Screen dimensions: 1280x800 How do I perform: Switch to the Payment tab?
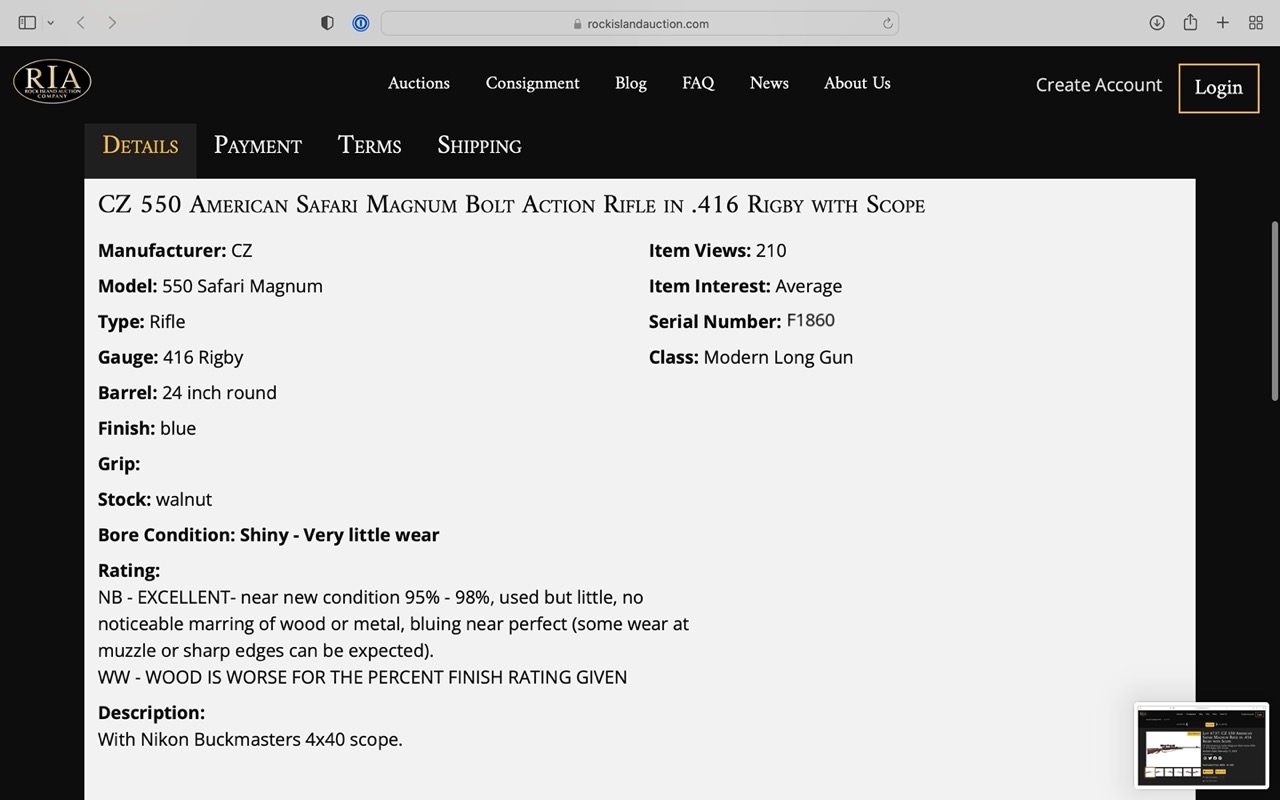257,146
